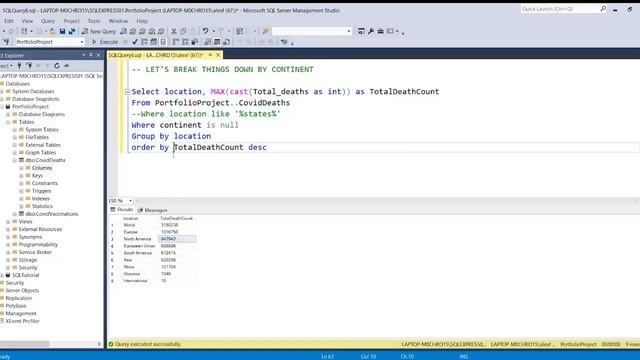Select the Indexes folder
The image size is (640, 360).
click(x=40, y=198)
